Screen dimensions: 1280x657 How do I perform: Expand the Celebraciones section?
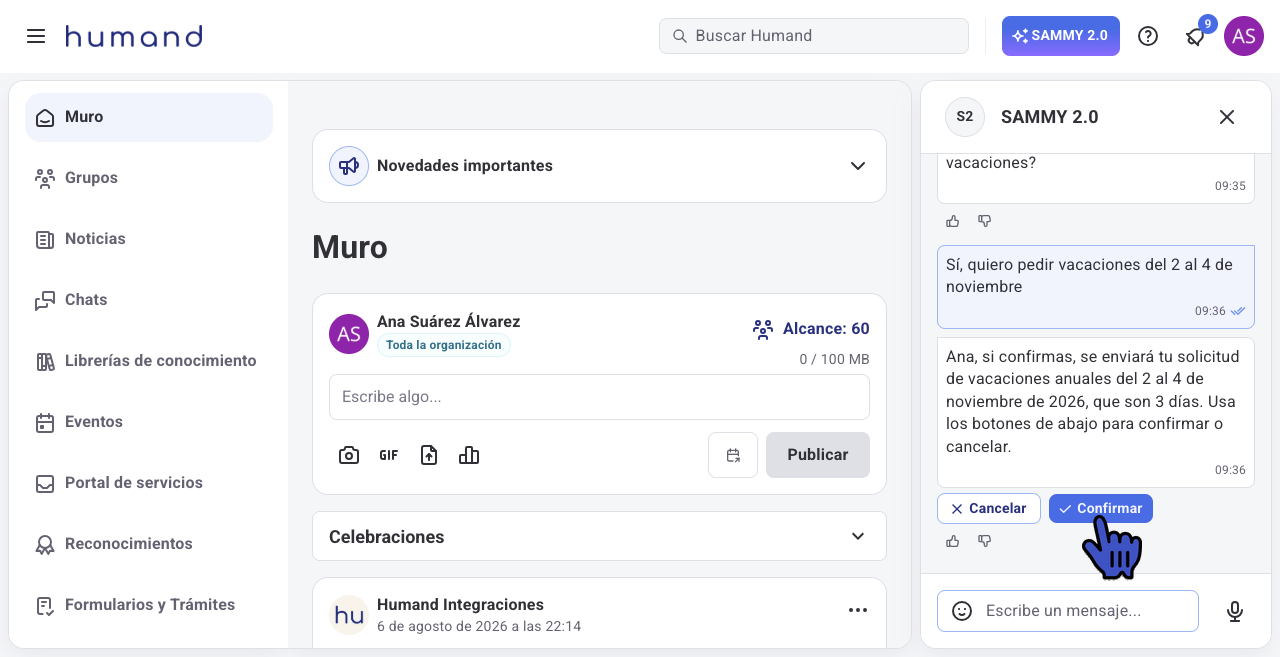pyautogui.click(x=858, y=537)
